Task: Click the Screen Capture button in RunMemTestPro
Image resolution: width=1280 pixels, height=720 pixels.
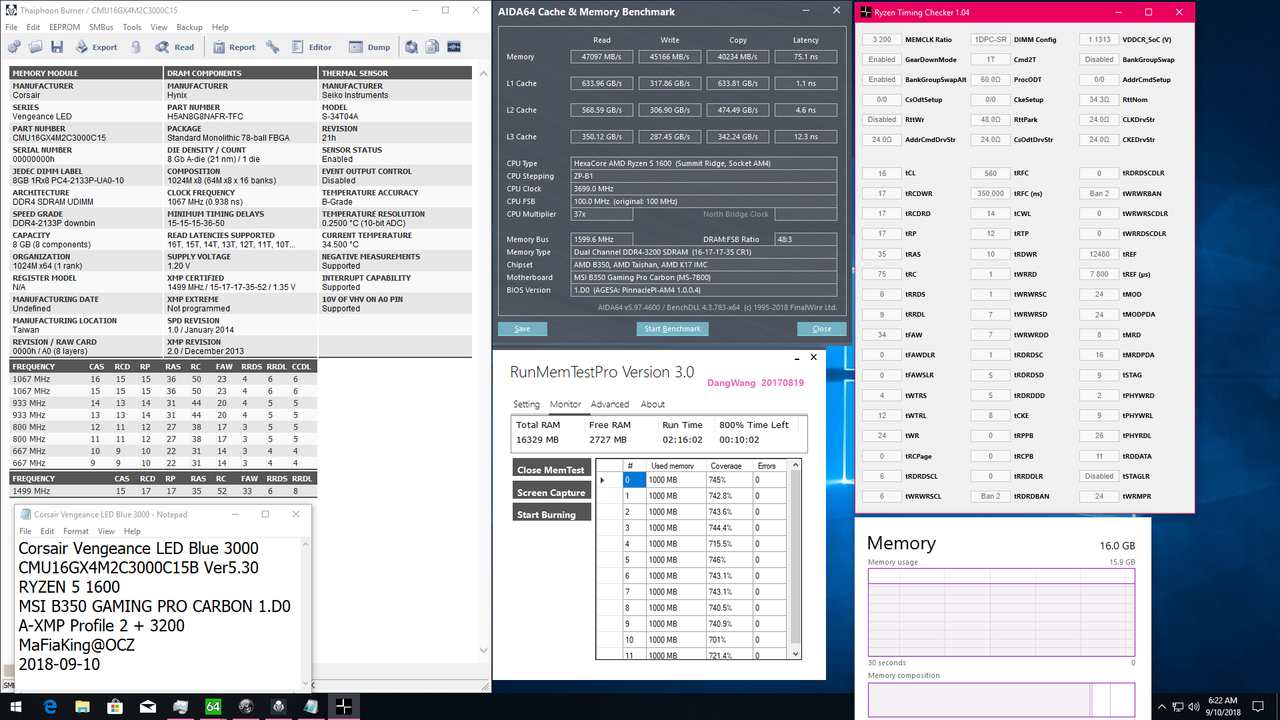Action: coord(551,492)
